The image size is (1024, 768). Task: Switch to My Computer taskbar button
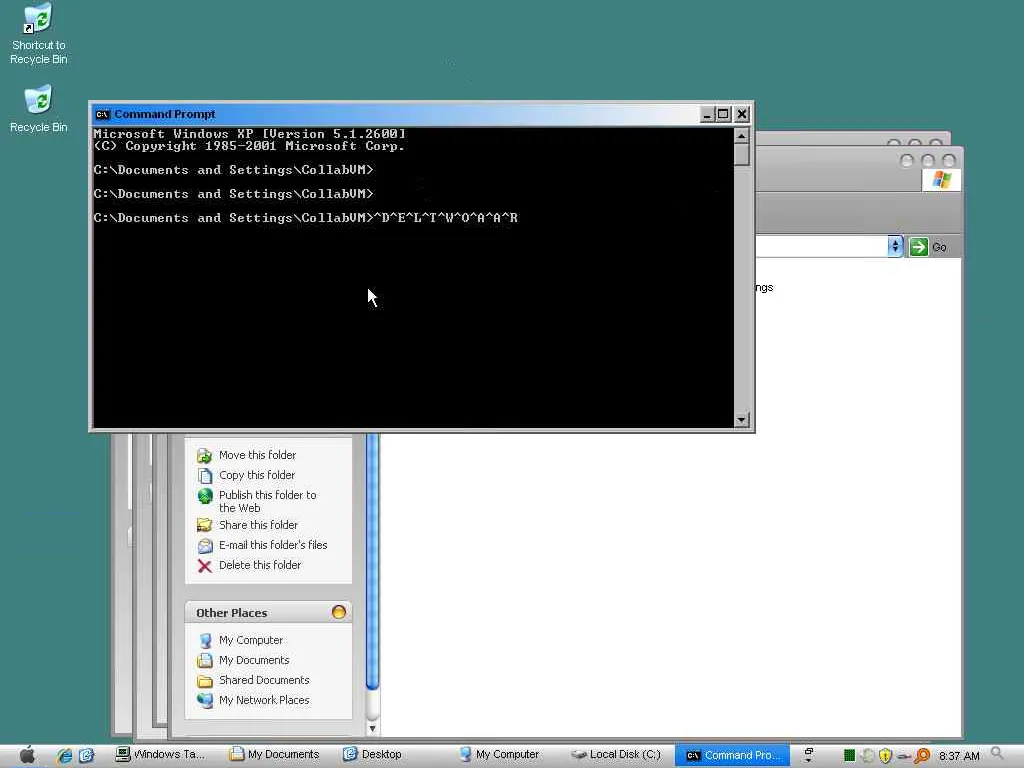pyautogui.click(x=500, y=755)
